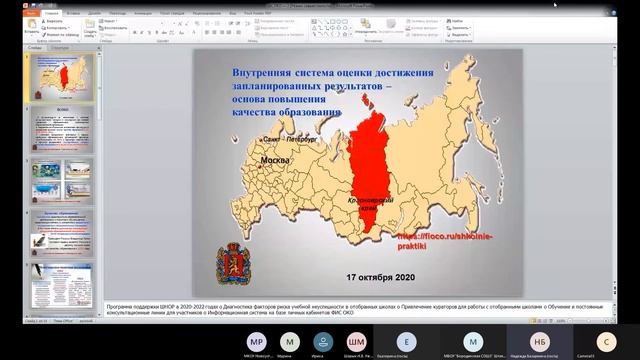This screenshot has width=640, height=360.
Task: Toggle Bold formatting in font group
Action: tap(135, 32)
